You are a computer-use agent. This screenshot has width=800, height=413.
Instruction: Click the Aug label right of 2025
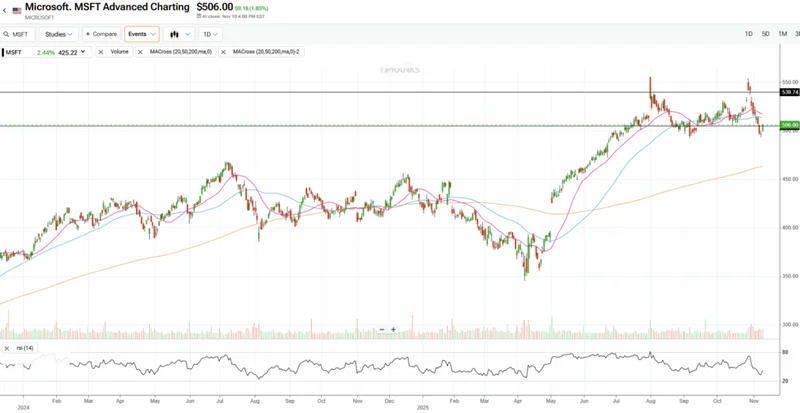point(650,401)
